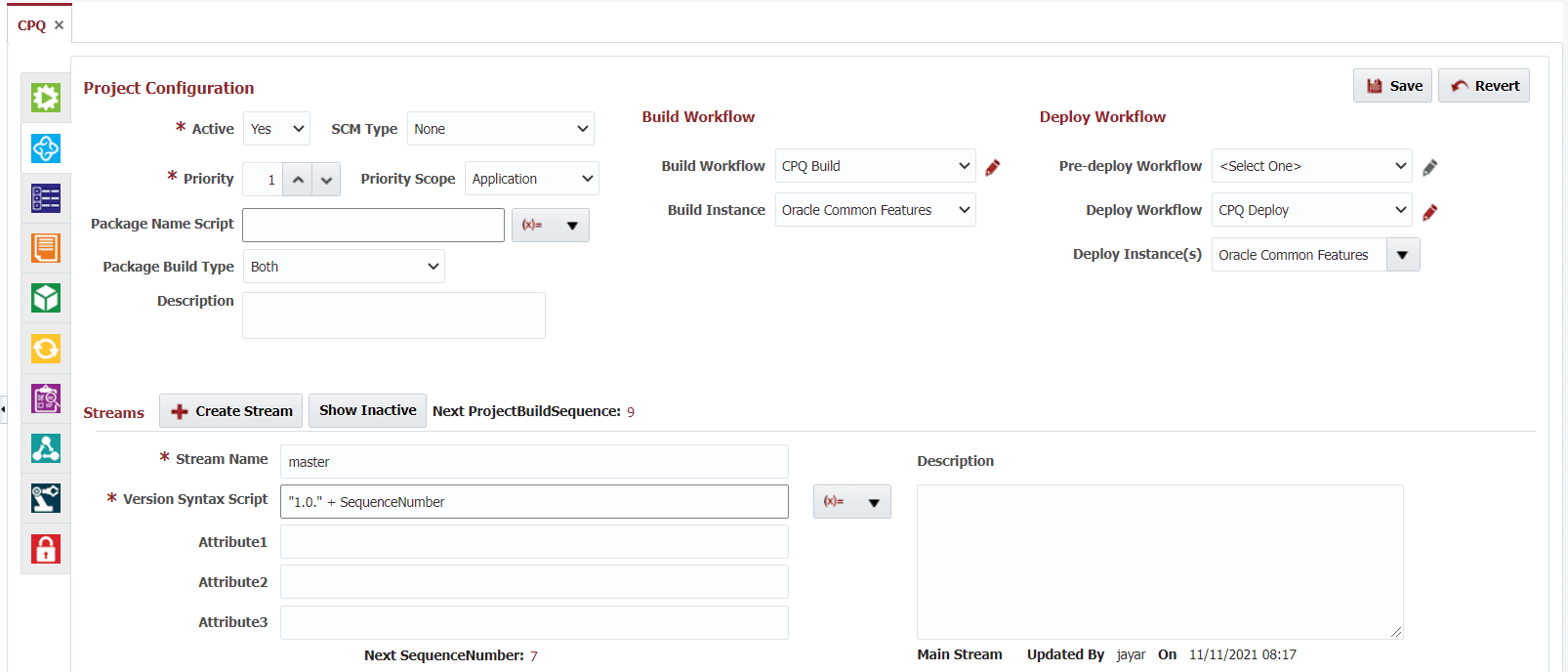Edit the Stream Name field
This screenshot has height=672, width=1568.
pos(534,462)
